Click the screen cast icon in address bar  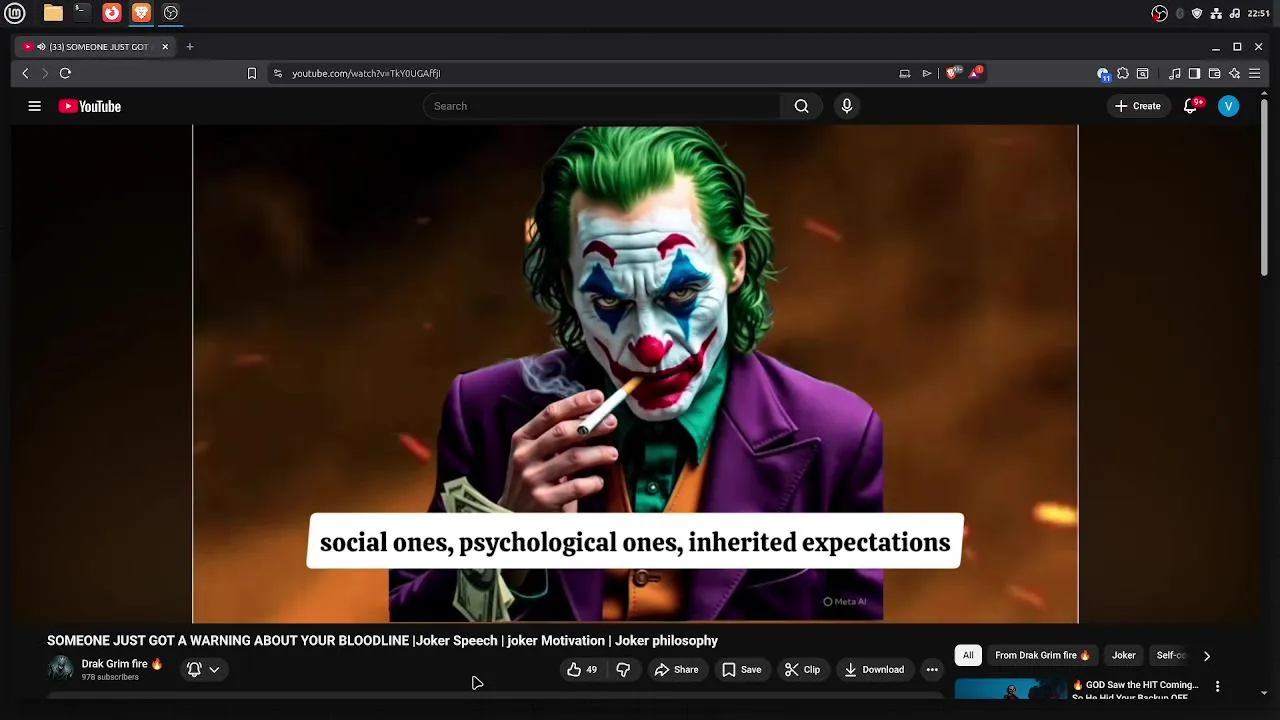coord(905,73)
